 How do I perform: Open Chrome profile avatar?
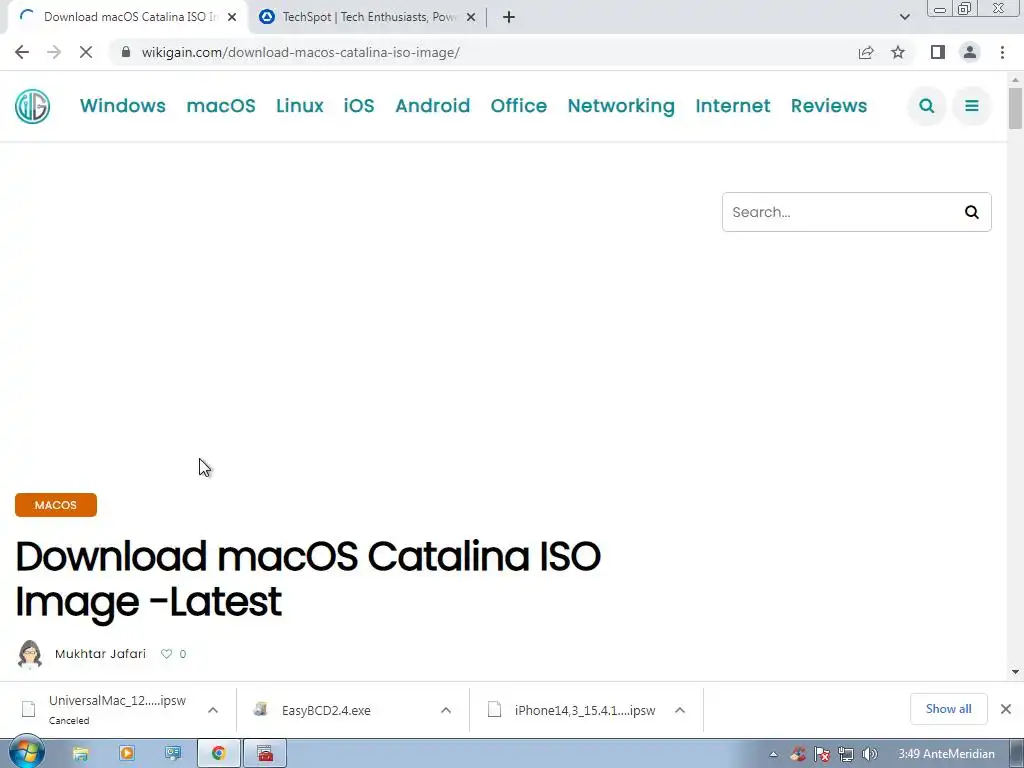970,52
